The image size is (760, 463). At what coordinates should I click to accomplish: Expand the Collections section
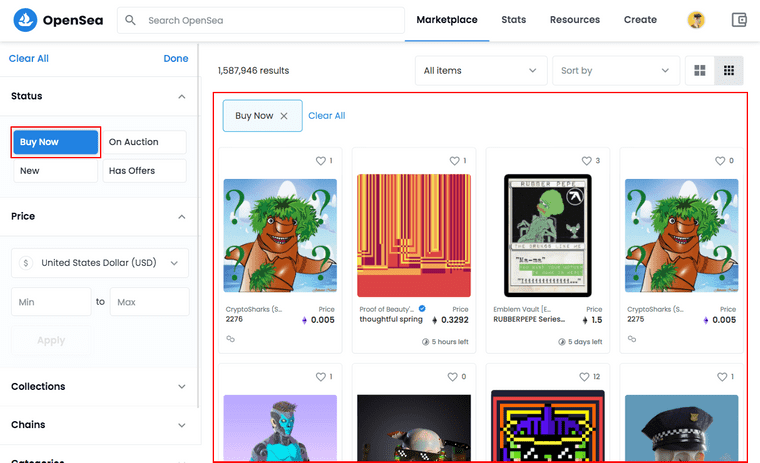(182, 386)
